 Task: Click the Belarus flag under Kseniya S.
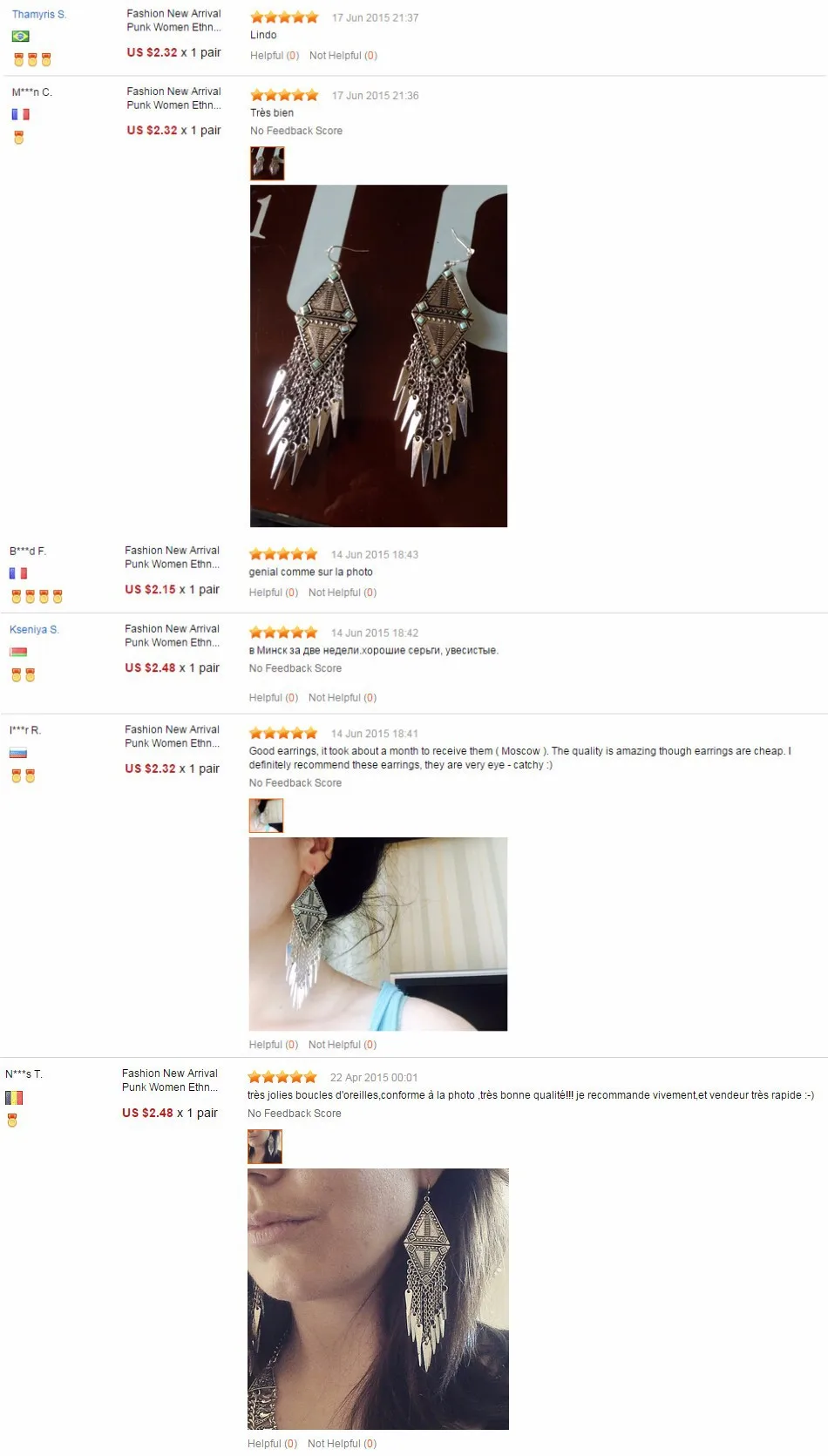point(18,652)
